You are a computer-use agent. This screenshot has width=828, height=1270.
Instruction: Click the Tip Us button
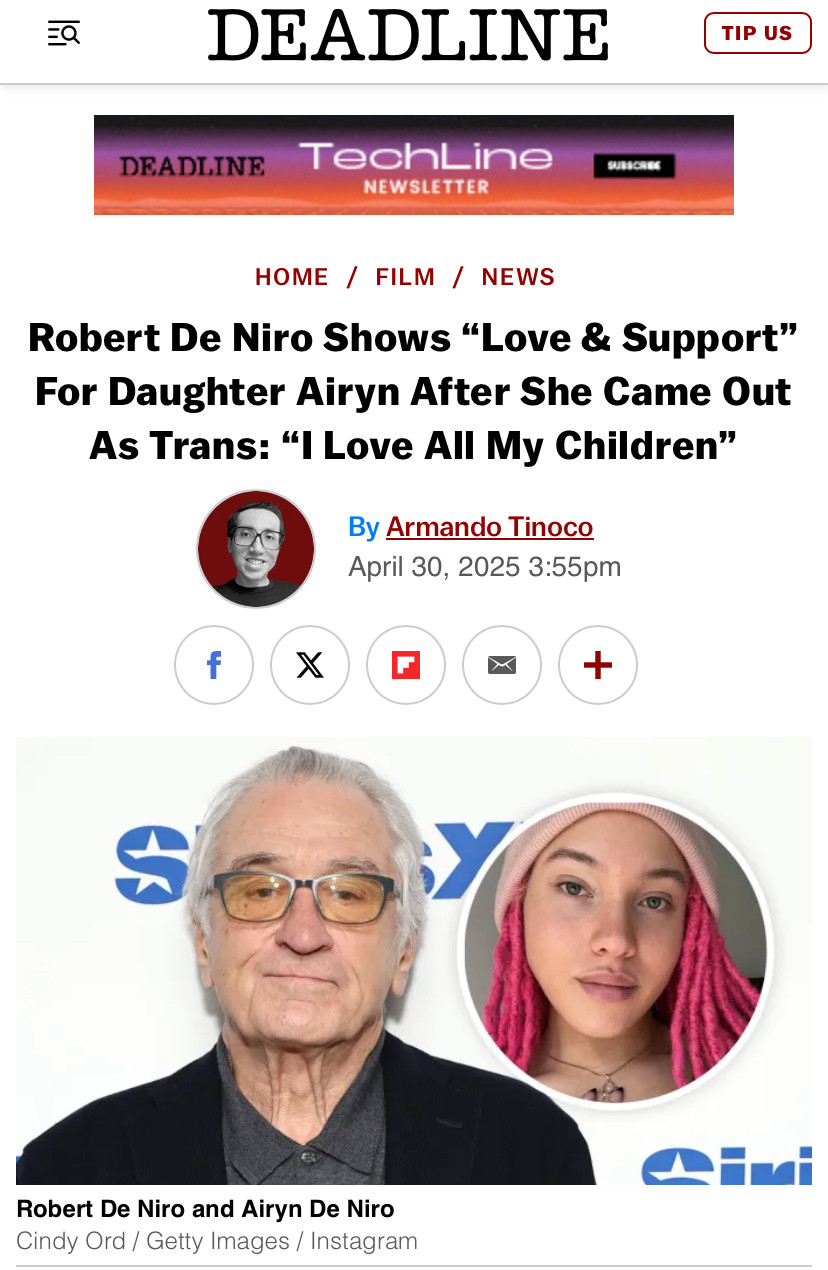(757, 33)
